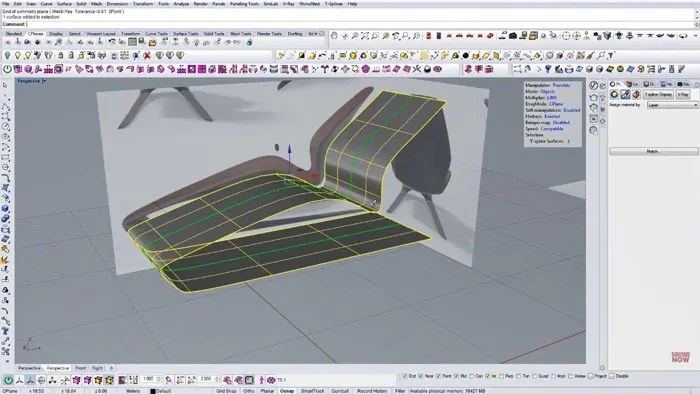Click the named CPlanes grid table icon

coord(132,42)
